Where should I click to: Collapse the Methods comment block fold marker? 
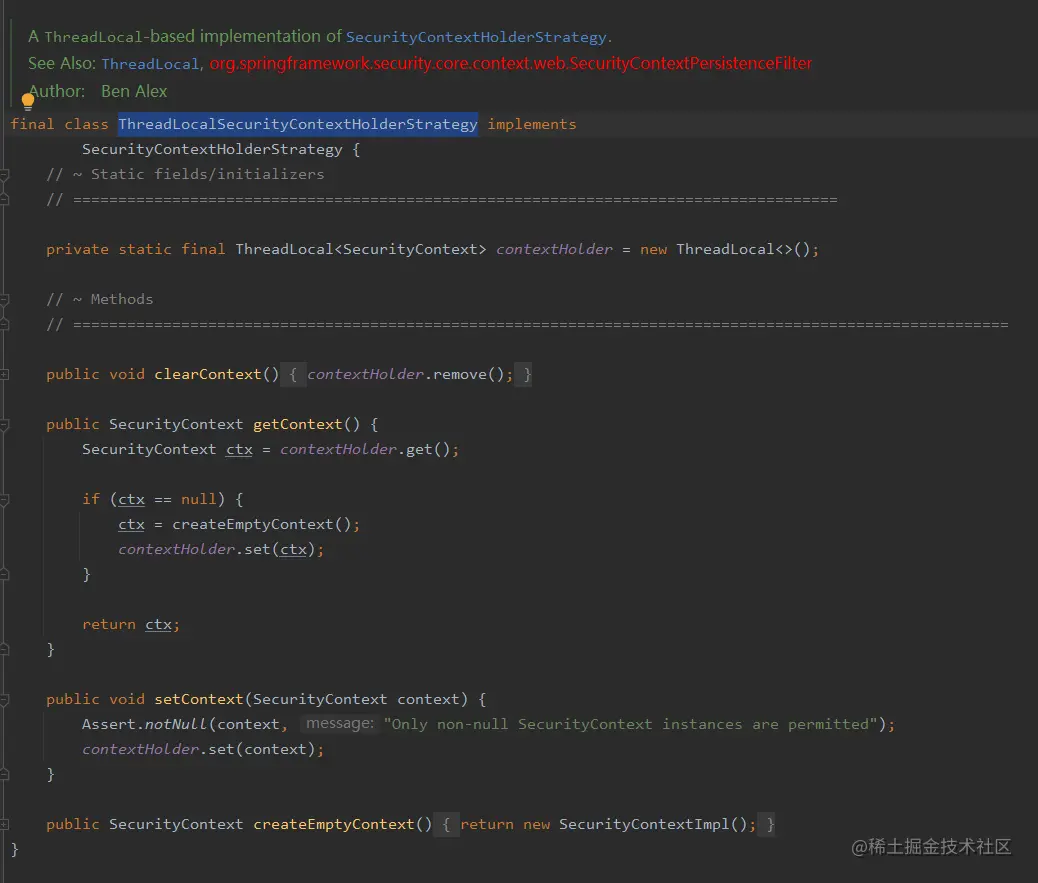coord(4,300)
